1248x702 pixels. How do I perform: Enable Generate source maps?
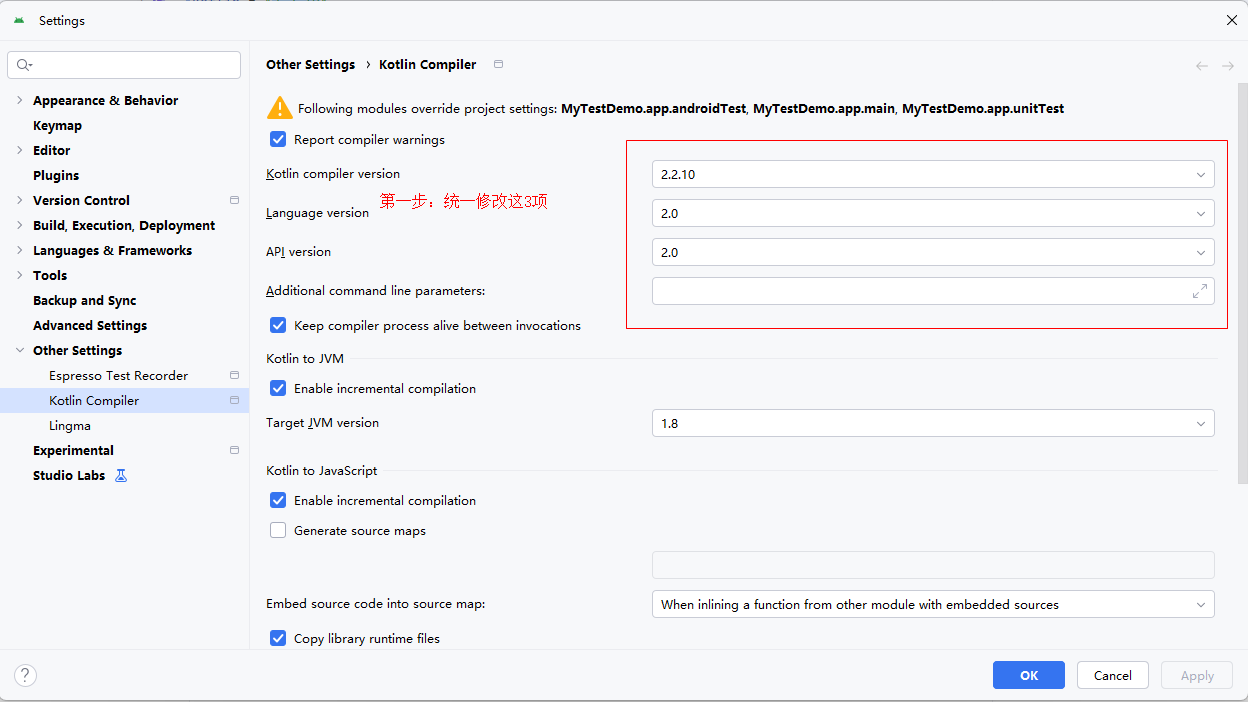tap(278, 530)
